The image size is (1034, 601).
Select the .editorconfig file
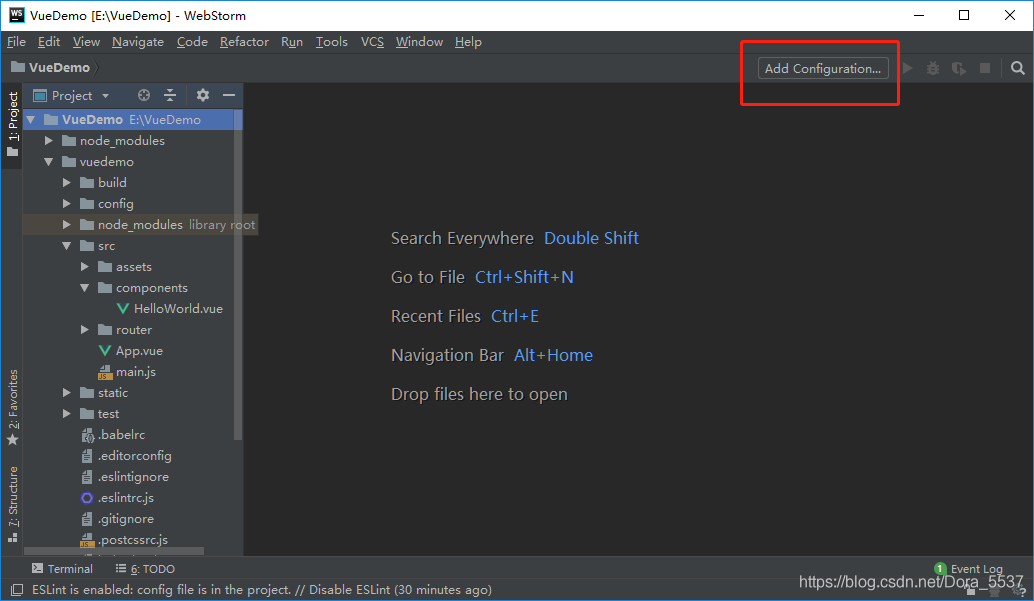coord(135,456)
